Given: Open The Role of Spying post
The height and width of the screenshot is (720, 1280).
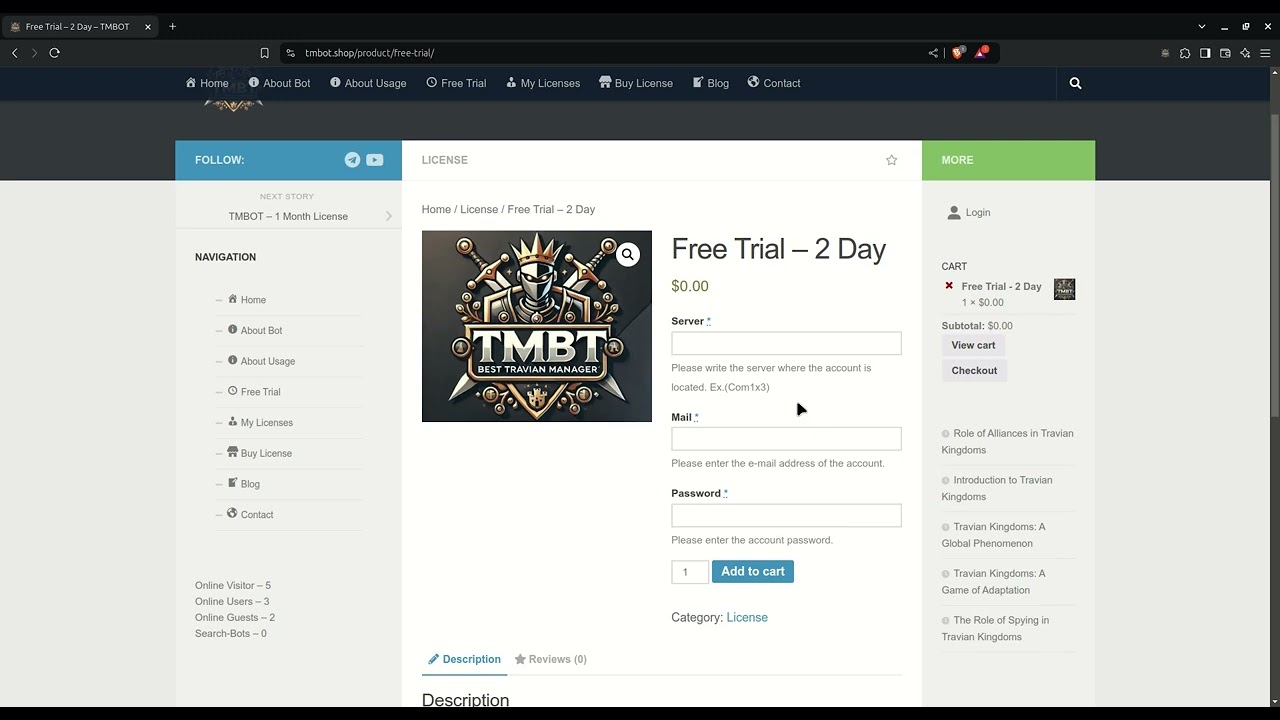Looking at the screenshot, I should (x=995, y=628).
